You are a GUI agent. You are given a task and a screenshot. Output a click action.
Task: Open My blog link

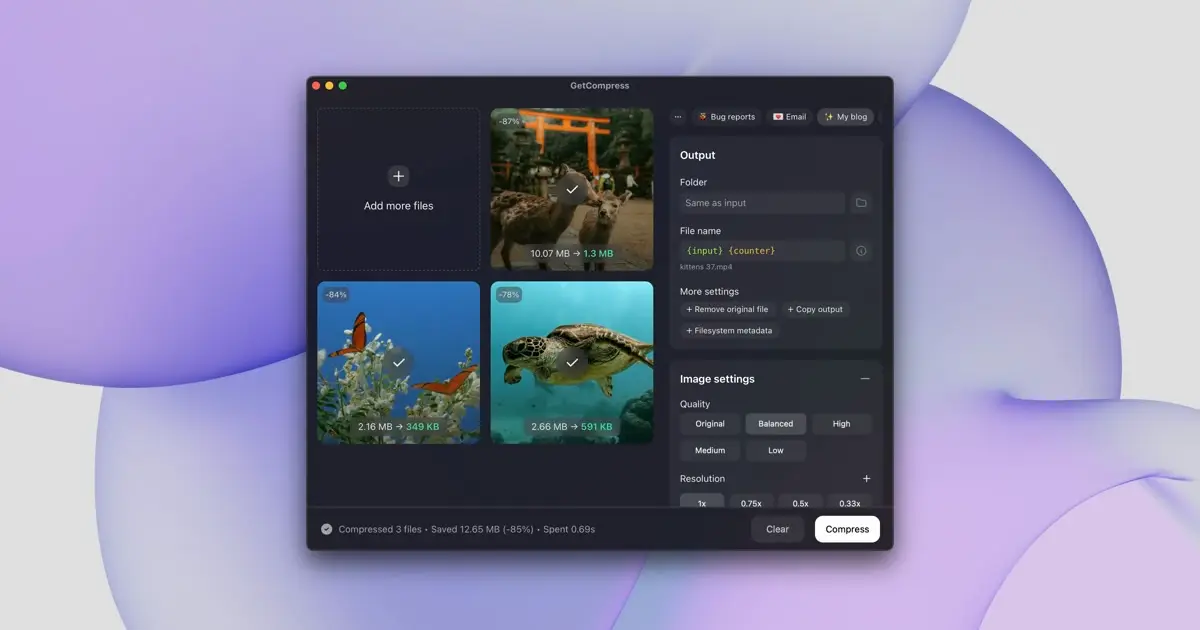[845, 117]
